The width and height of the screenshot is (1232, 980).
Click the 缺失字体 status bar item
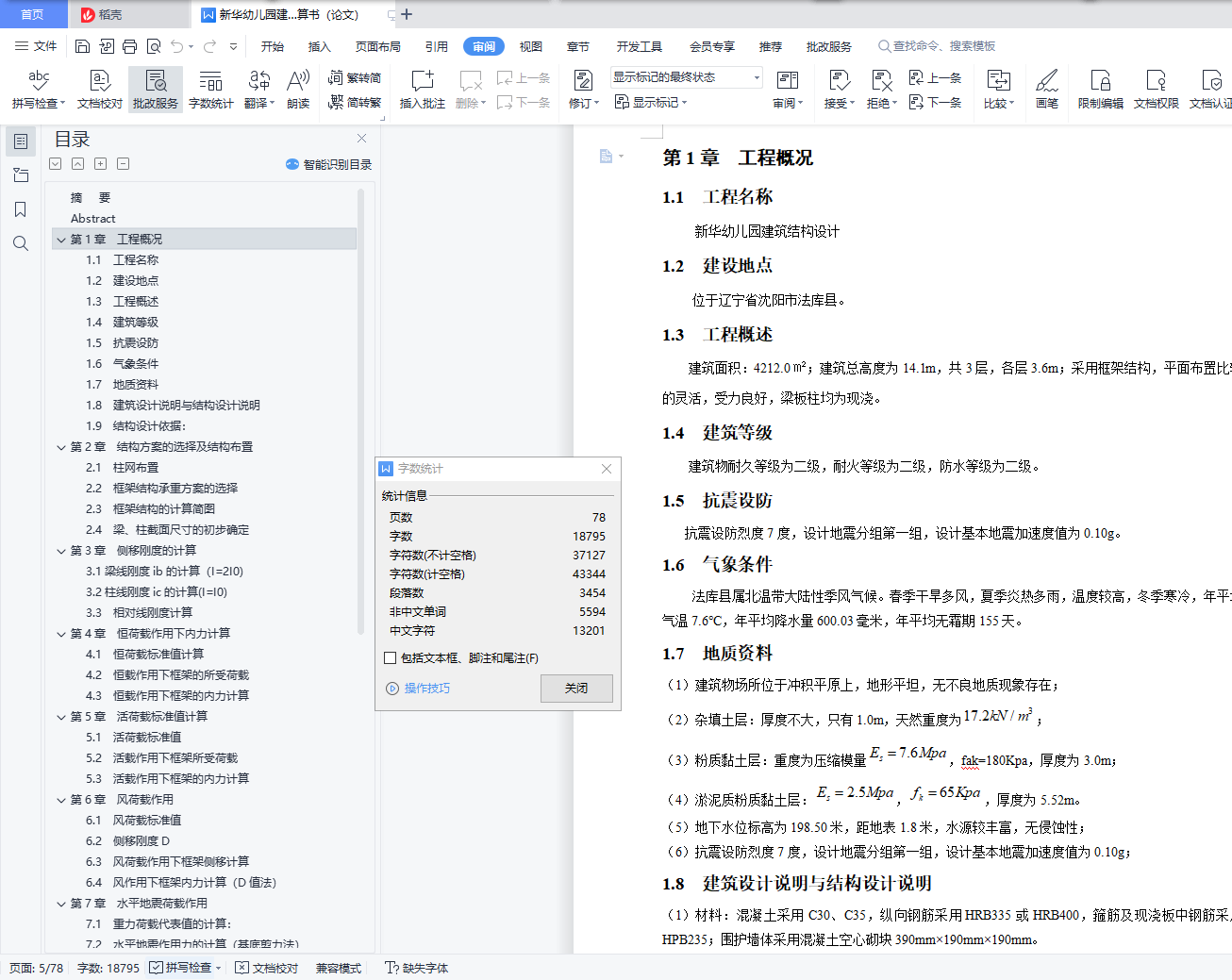416,968
